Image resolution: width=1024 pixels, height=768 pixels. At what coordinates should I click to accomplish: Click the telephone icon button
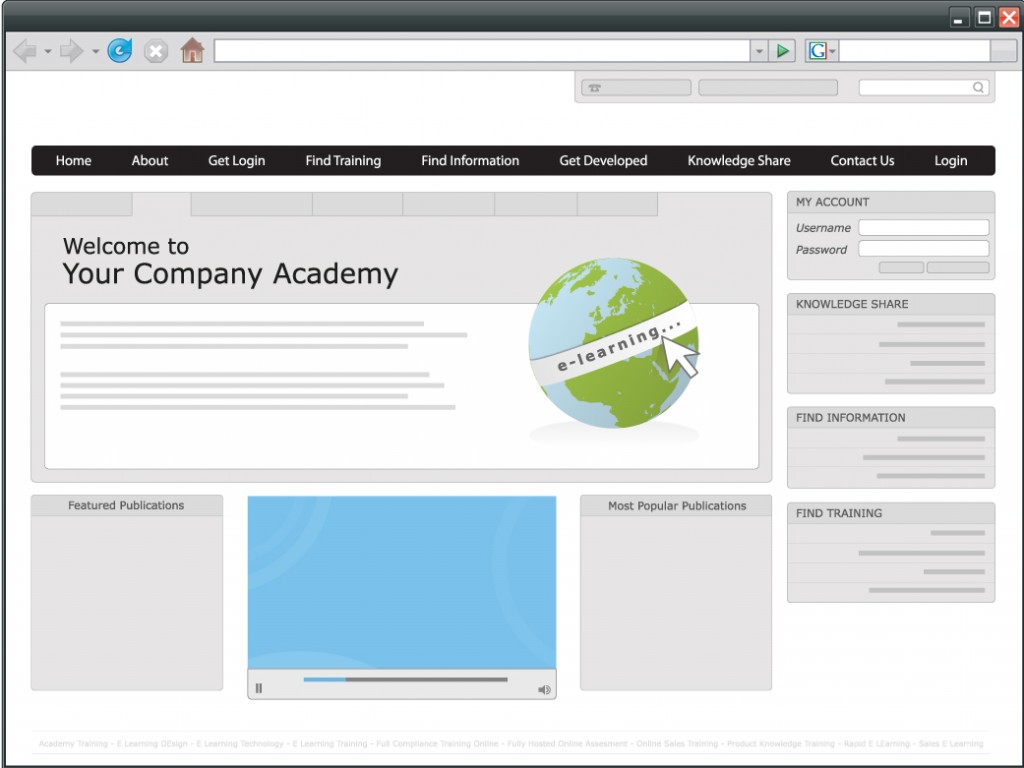(x=635, y=88)
